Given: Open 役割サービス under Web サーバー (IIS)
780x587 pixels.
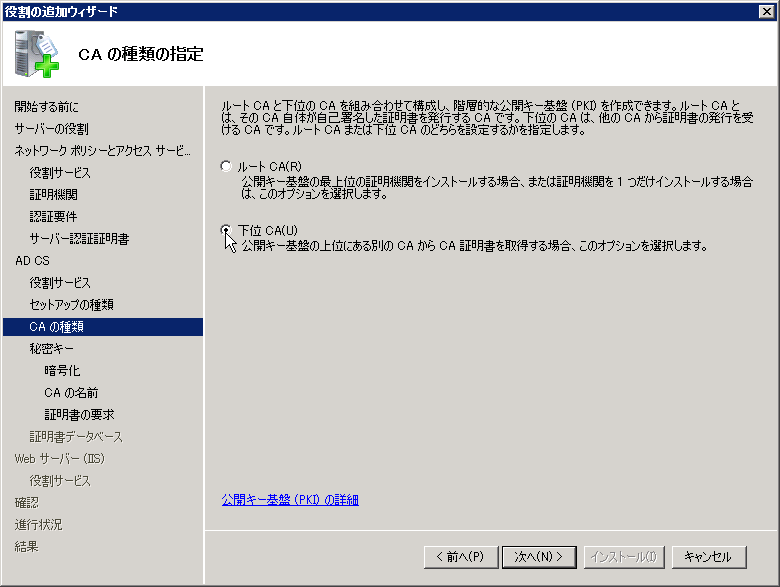Looking at the screenshot, I should pyautogui.click(x=60, y=481).
